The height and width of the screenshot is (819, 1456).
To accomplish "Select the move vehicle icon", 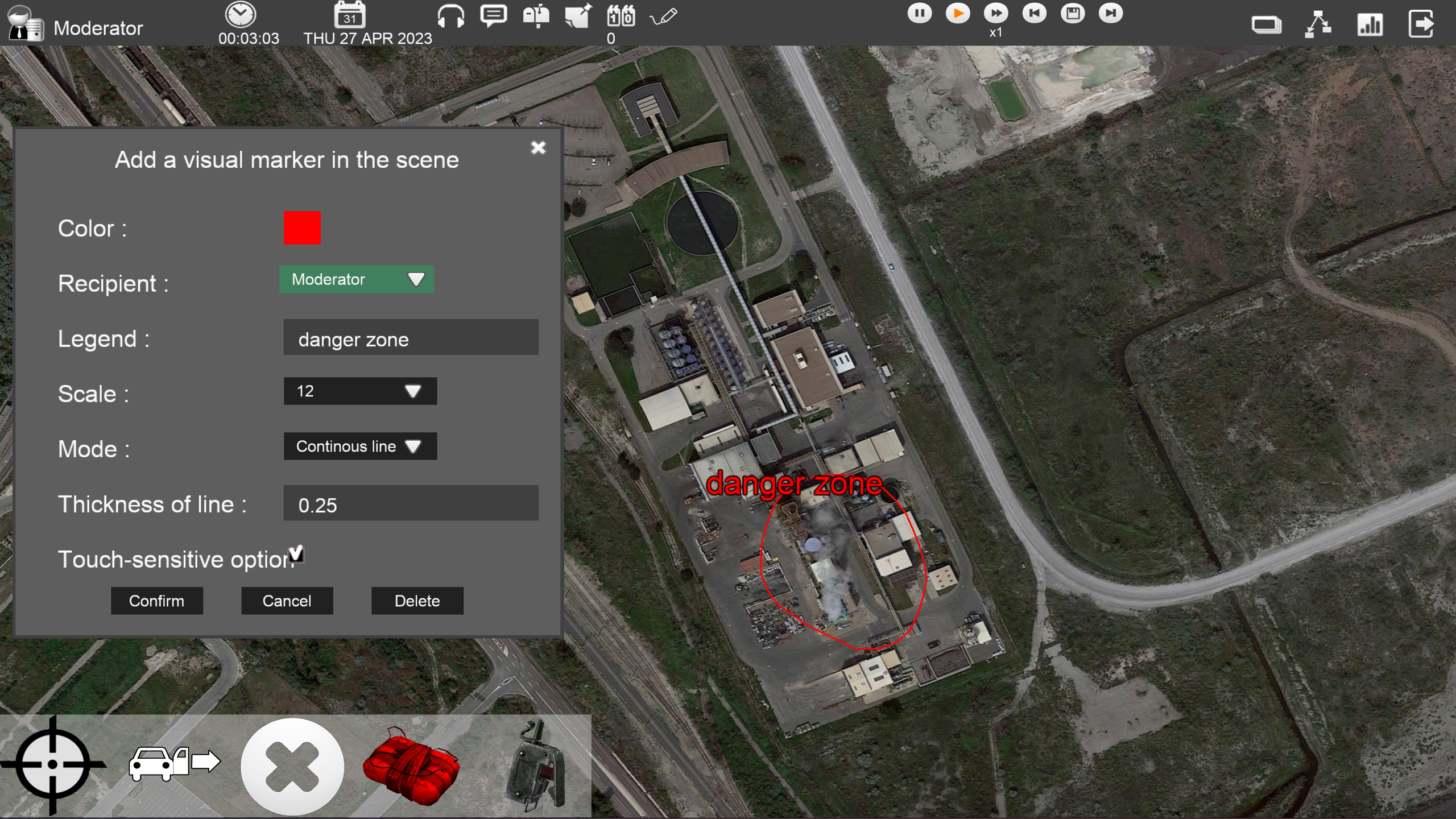I will [x=175, y=762].
